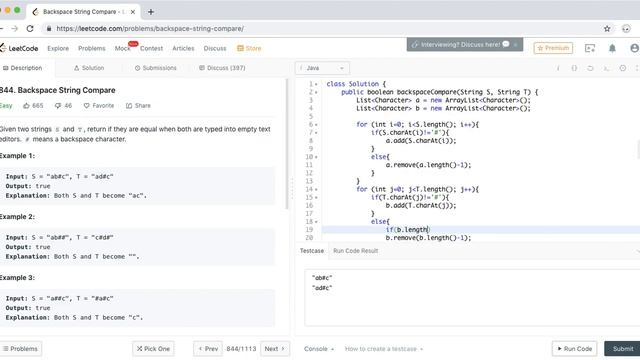This screenshot has height=360, width=640.
Task: Close the Backspace String Compare browser tab
Action: click(x=133, y=12)
